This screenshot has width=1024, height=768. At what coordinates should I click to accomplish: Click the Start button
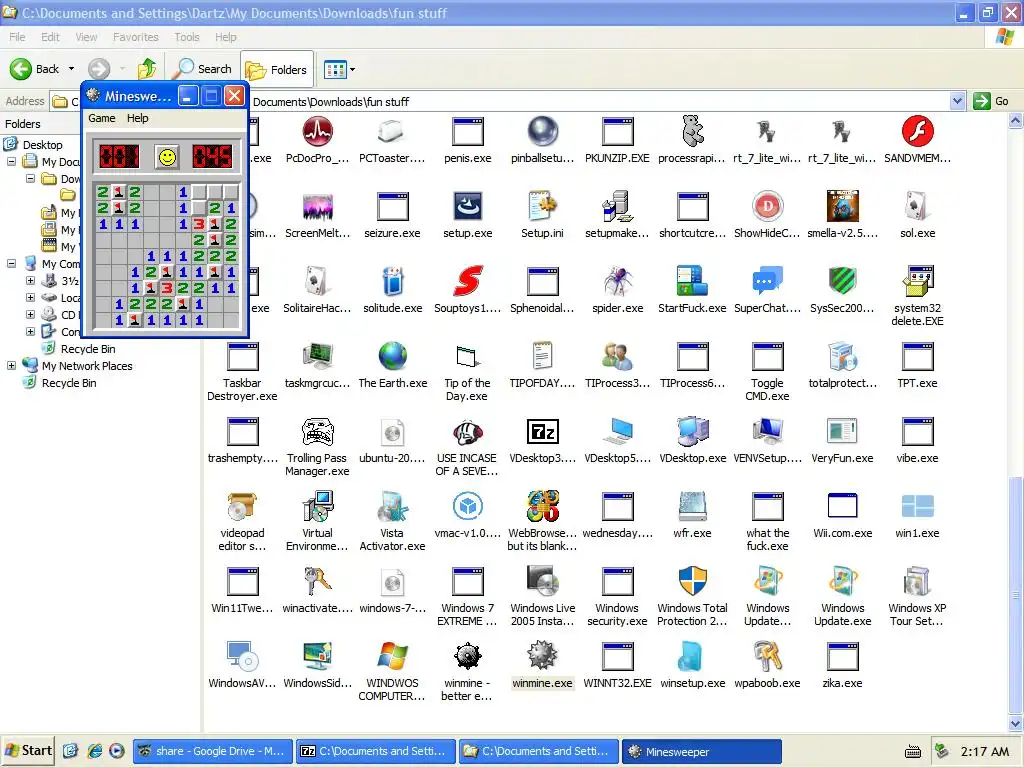tap(27, 750)
